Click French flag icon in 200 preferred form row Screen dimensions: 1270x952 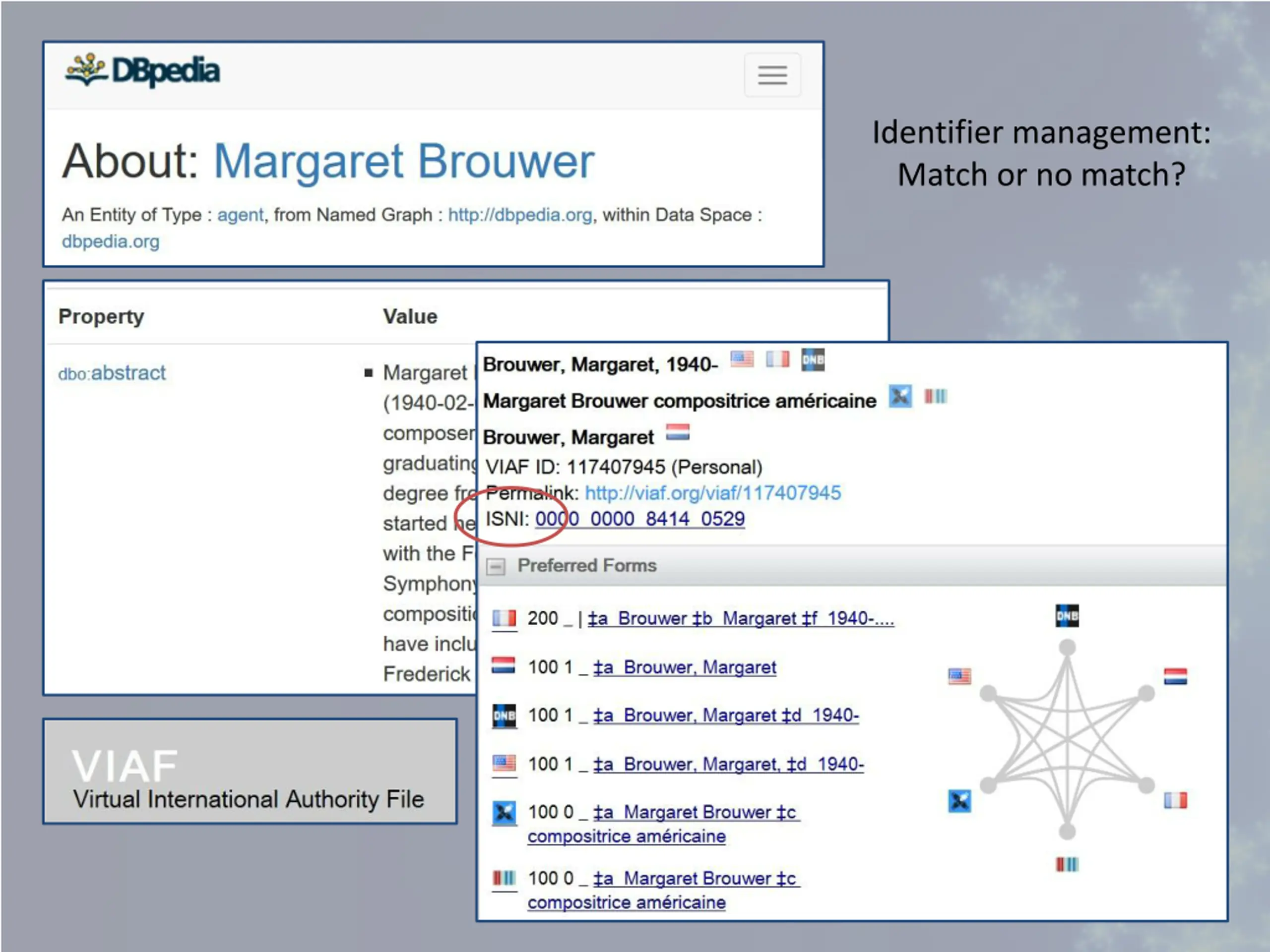(x=504, y=618)
